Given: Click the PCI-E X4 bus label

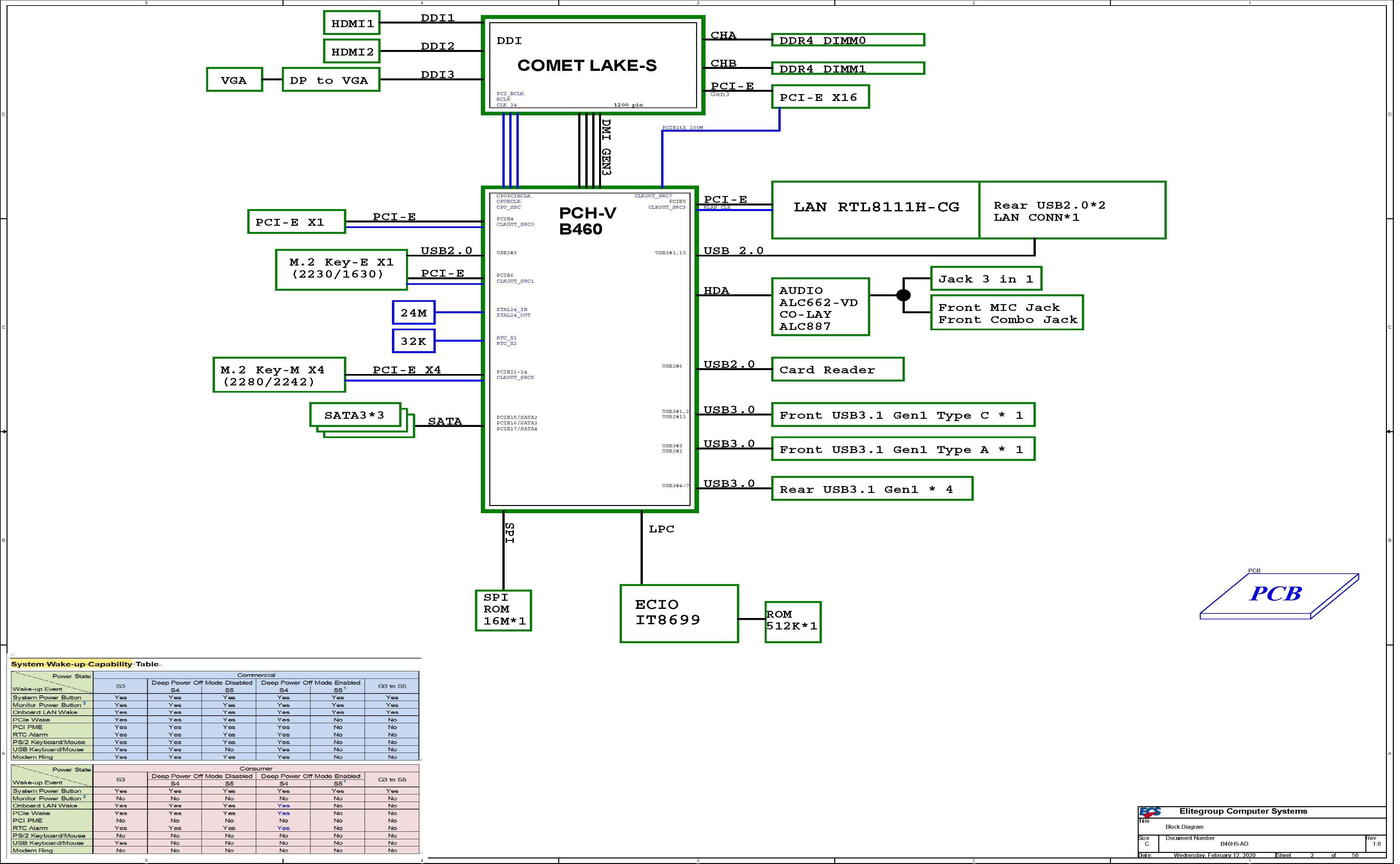Looking at the screenshot, I should [x=407, y=370].
